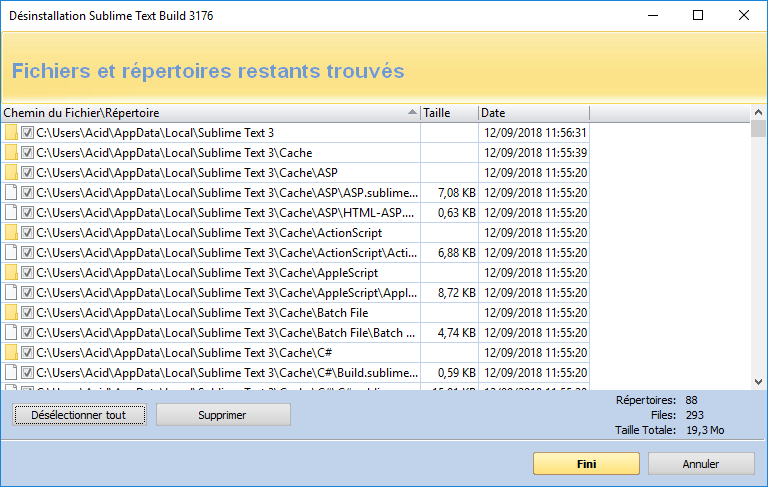Click folder icon for Cache\AppleScript row

(11, 273)
